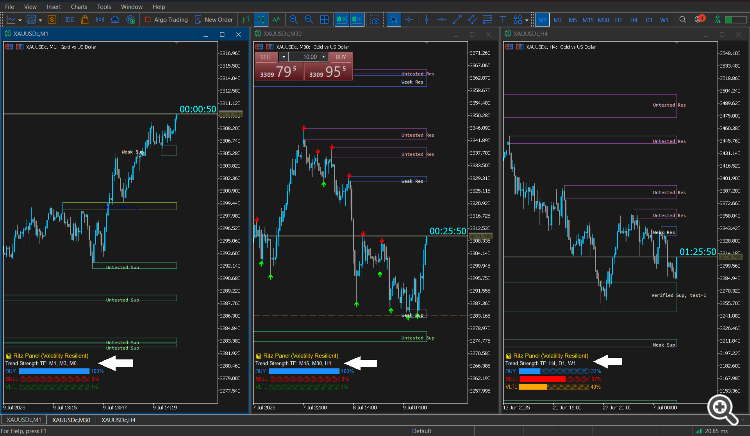Click the dollar symbols icon in toolbar

(52, 20)
